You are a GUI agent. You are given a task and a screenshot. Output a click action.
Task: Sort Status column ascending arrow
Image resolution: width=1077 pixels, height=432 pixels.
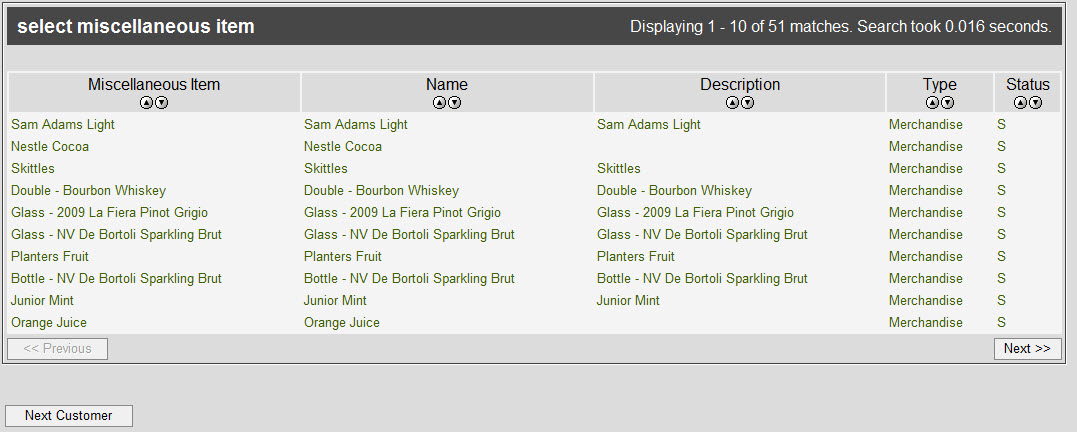pyautogui.click(x=1020, y=103)
